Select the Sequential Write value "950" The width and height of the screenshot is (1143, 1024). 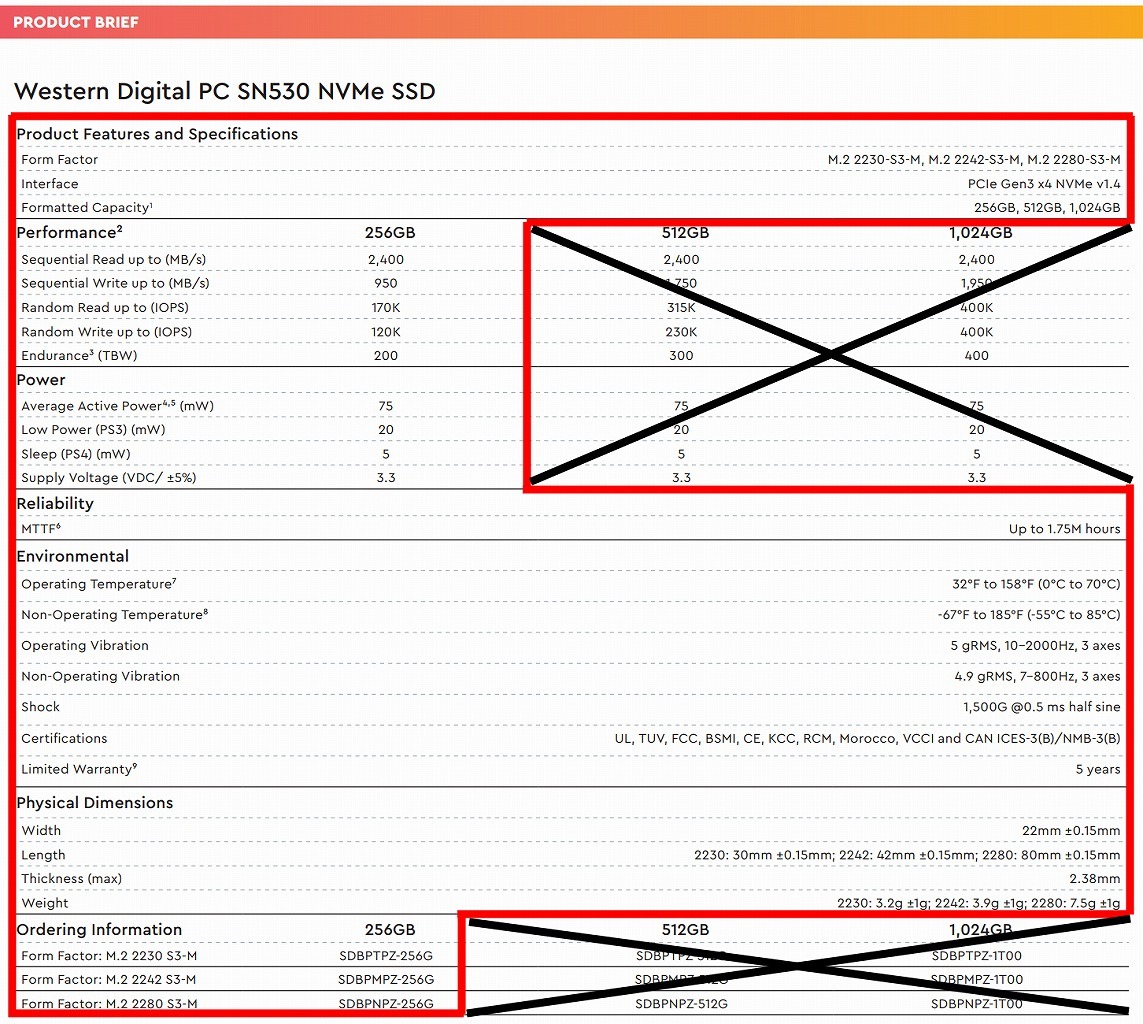click(386, 284)
